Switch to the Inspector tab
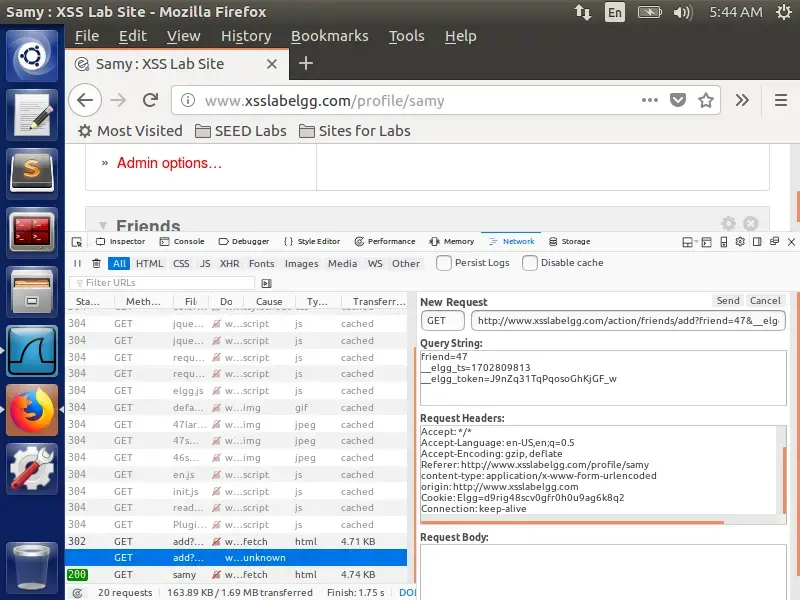This screenshot has width=800, height=600. (x=121, y=241)
